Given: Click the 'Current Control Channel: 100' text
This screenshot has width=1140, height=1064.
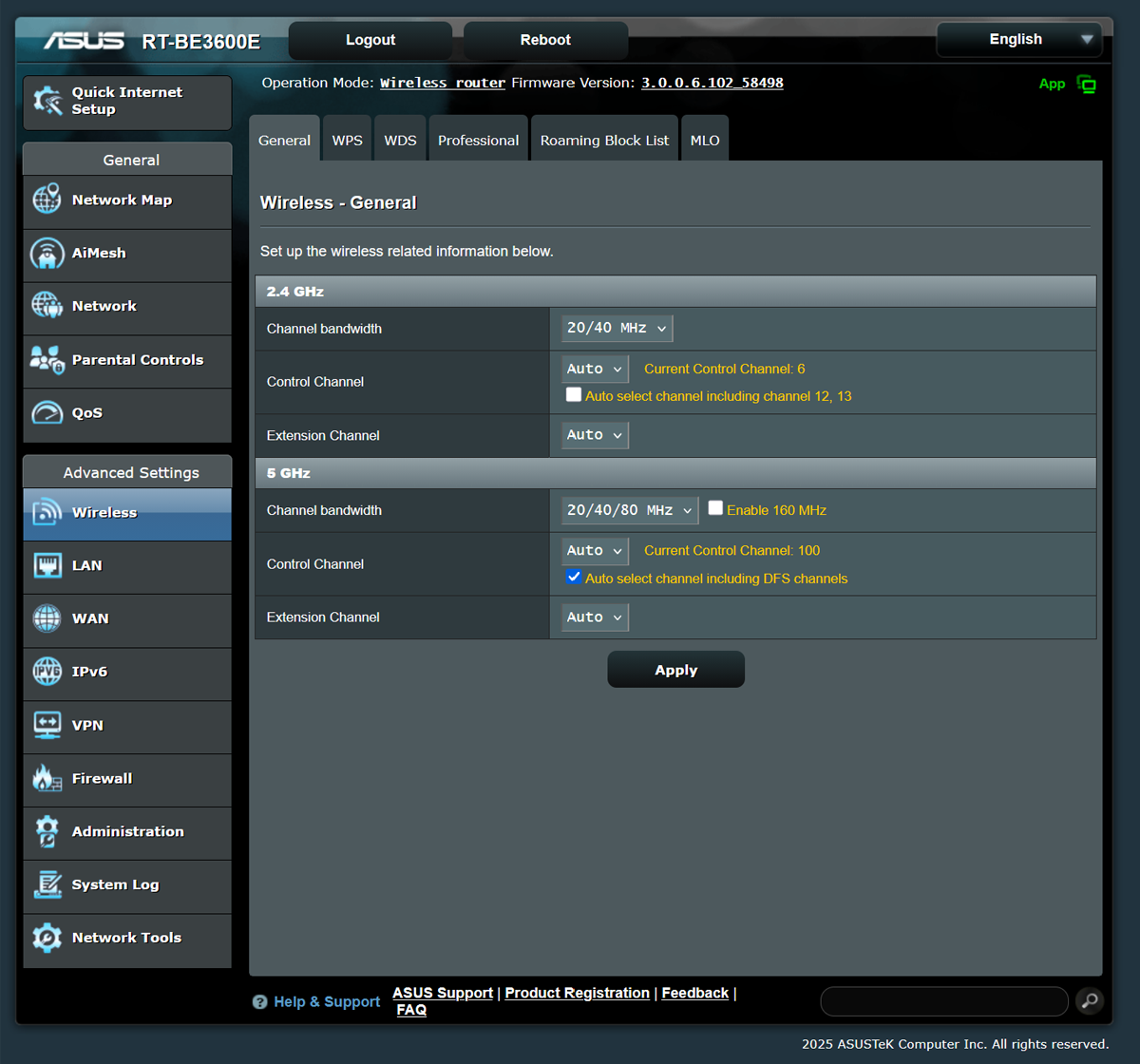Looking at the screenshot, I should 731,550.
